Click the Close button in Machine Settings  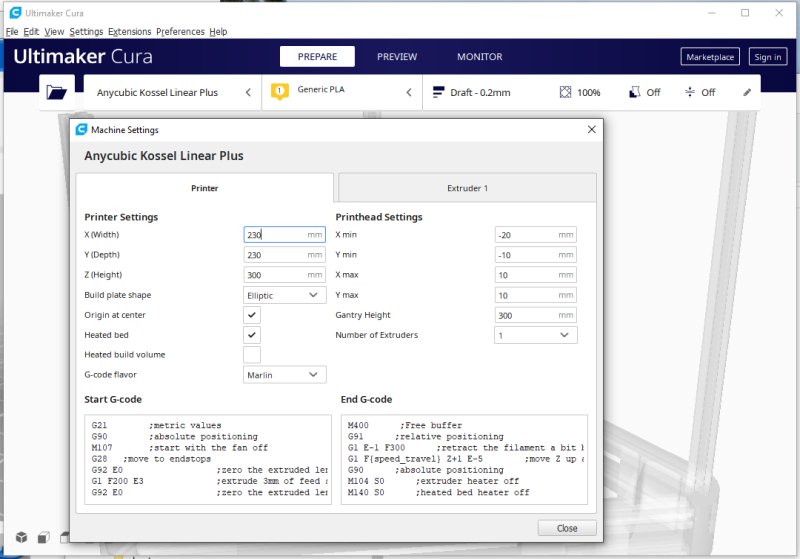(567, 528)
